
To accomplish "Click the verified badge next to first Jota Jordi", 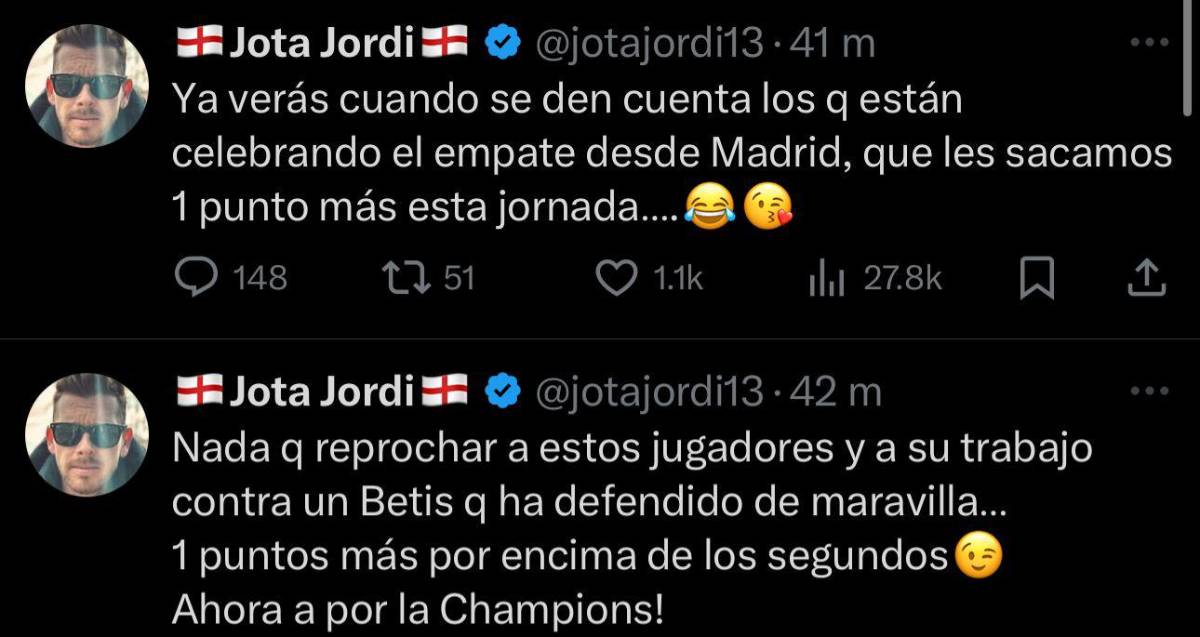I will (497, 41).
